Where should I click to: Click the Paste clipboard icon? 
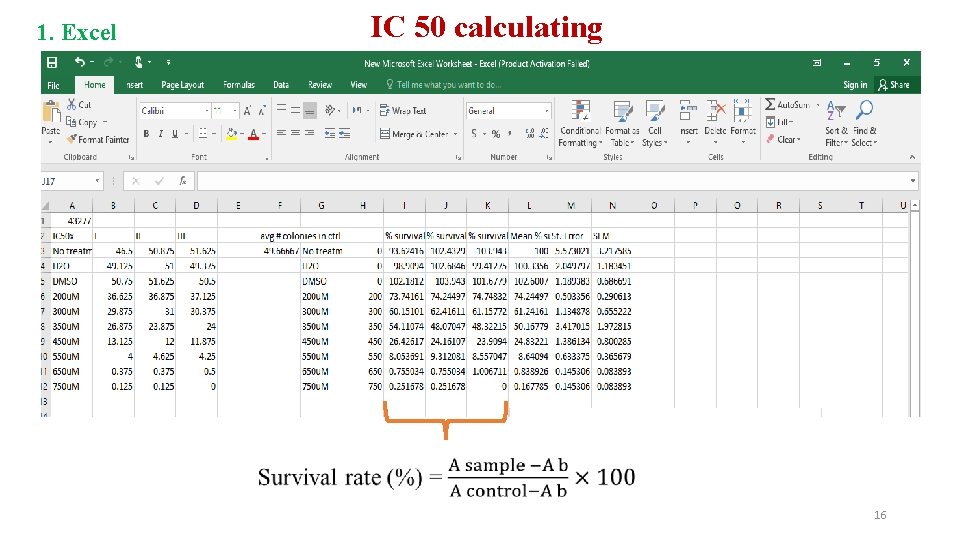[51, 113]
